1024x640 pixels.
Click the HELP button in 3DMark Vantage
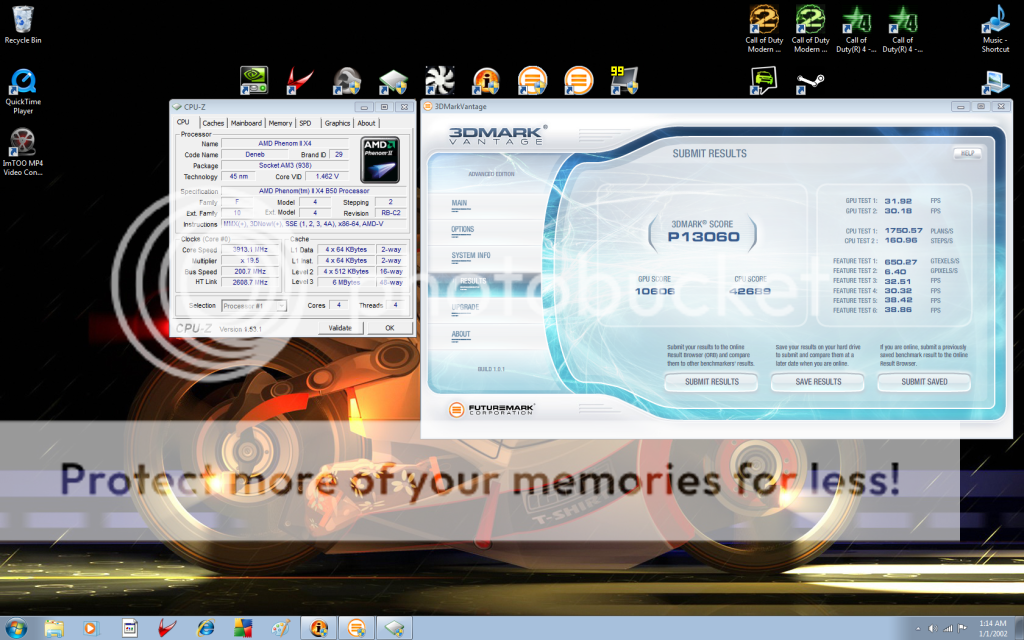click(x=967, y=153)
